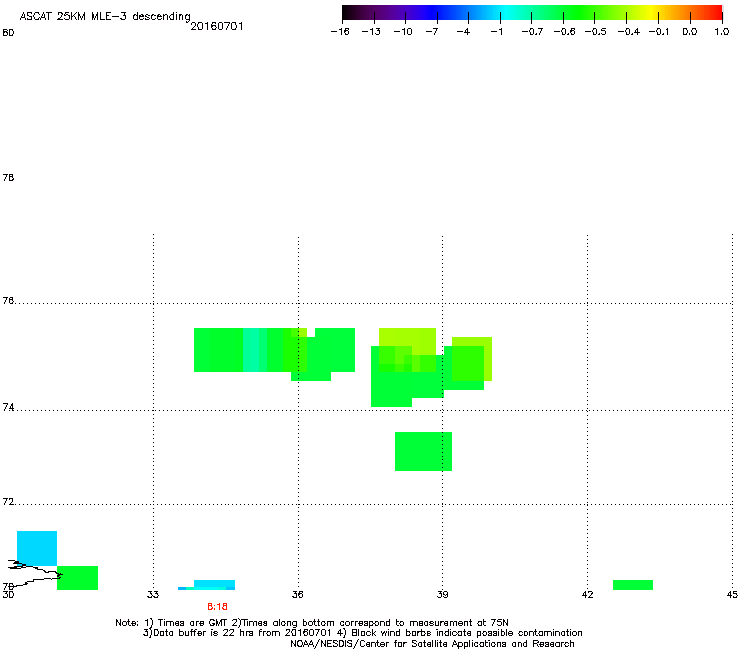Image resolution: width=740 pixels, height=650 pixels.
Task: Click the cyan data strip above the 8:18 time
Action: point(214,583)
